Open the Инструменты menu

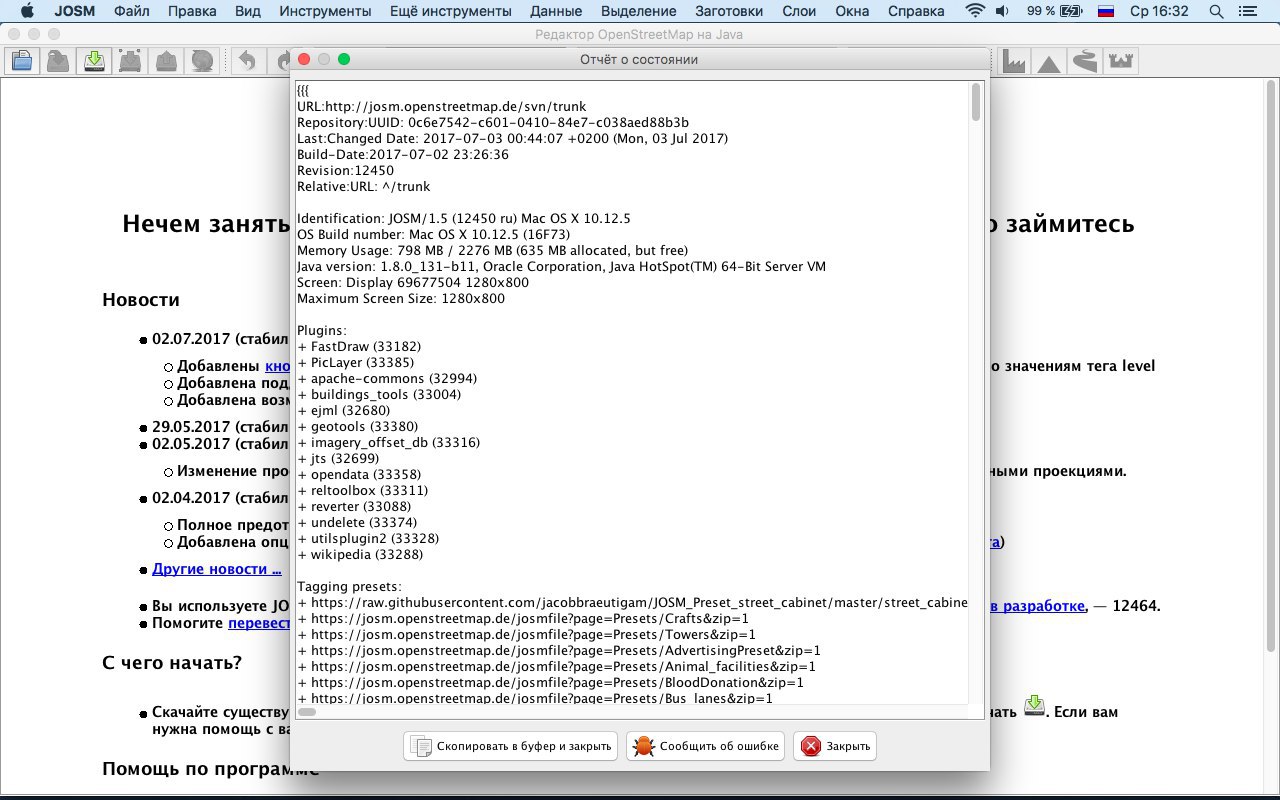[326, 11]
